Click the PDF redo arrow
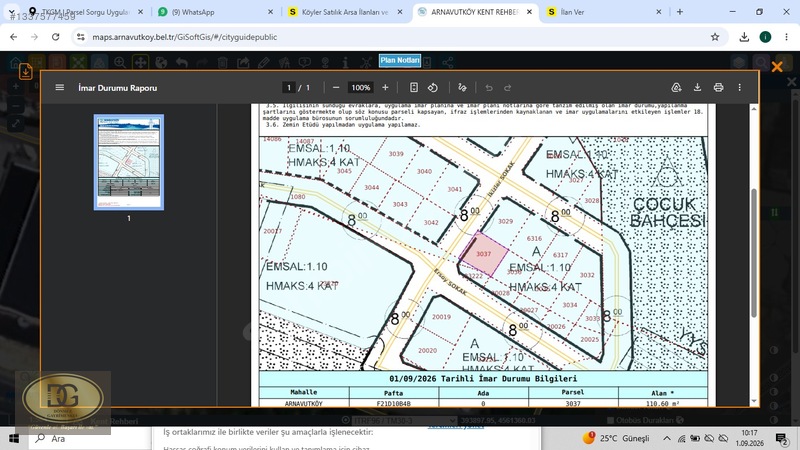The height and width of the screenshot is (450, 800). pyautogui.click(x=508, y=88)
